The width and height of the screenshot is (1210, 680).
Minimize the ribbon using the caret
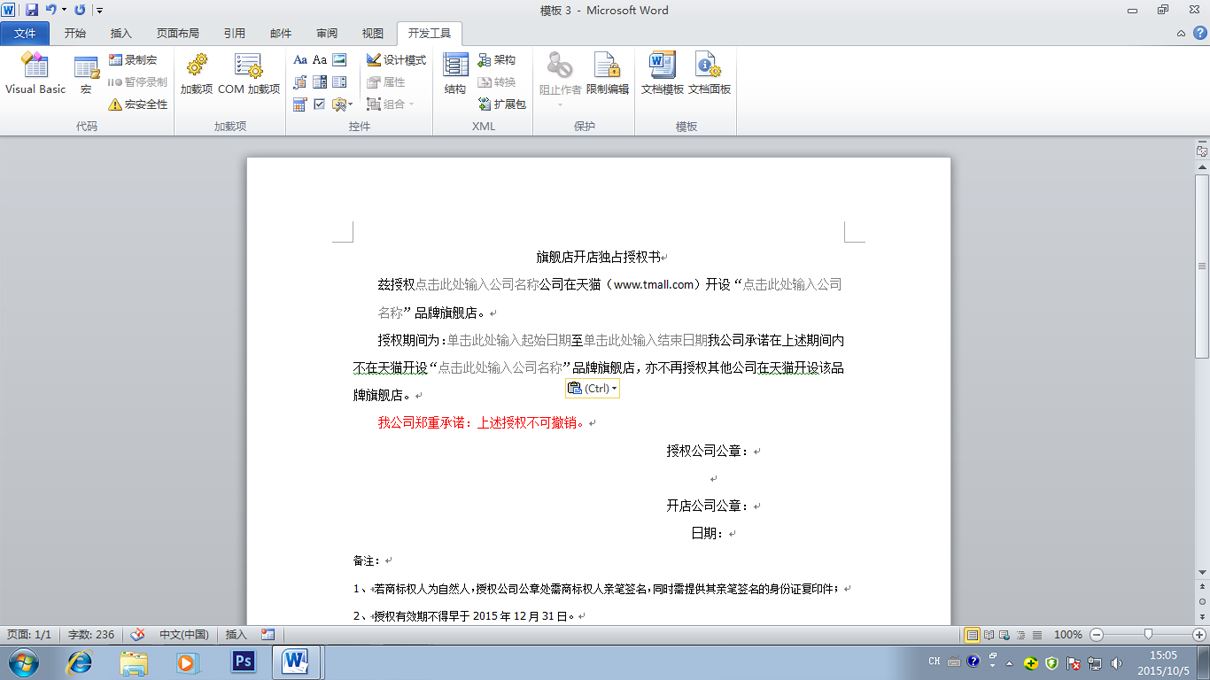point(1181,33)
